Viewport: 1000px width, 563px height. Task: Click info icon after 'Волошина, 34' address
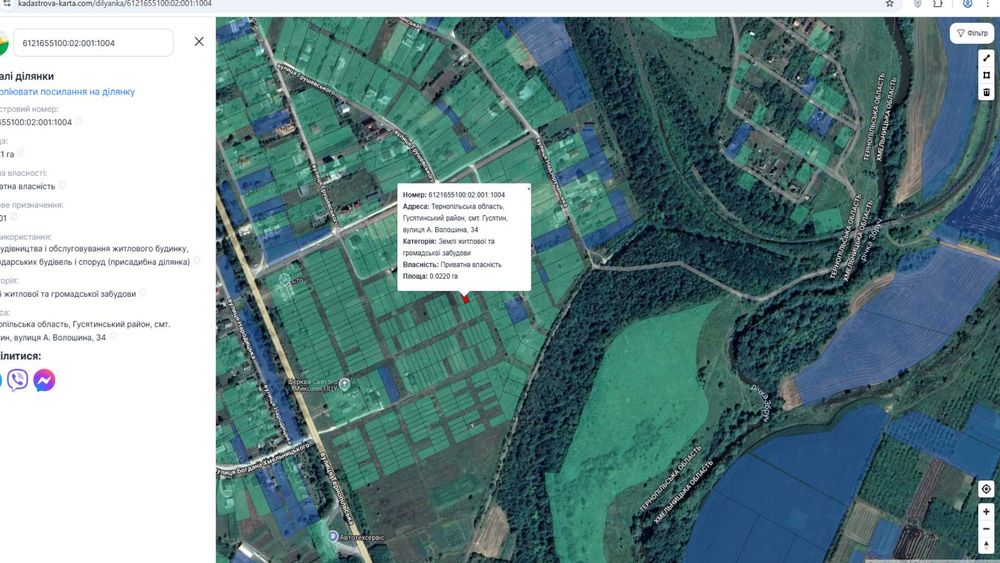(x=112, y=337)
